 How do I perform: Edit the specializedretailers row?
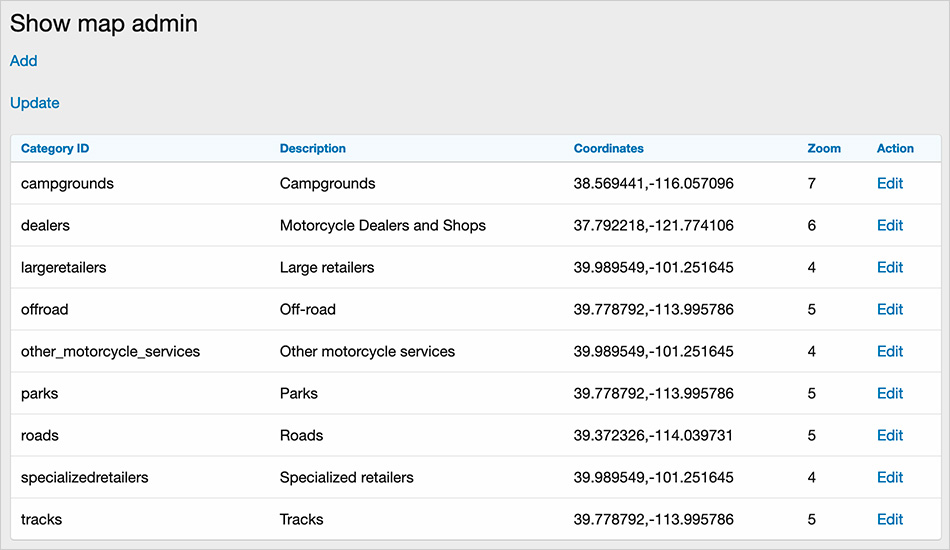[889, 478]
